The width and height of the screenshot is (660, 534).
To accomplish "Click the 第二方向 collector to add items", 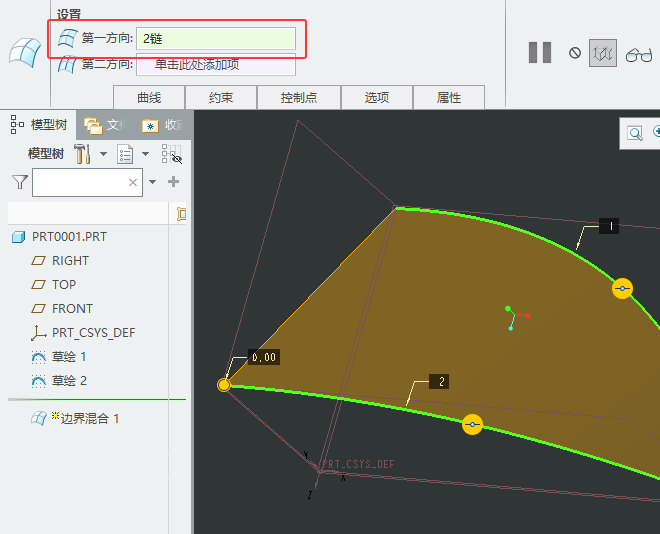I will pyautogui.click(x=216, y=64).
